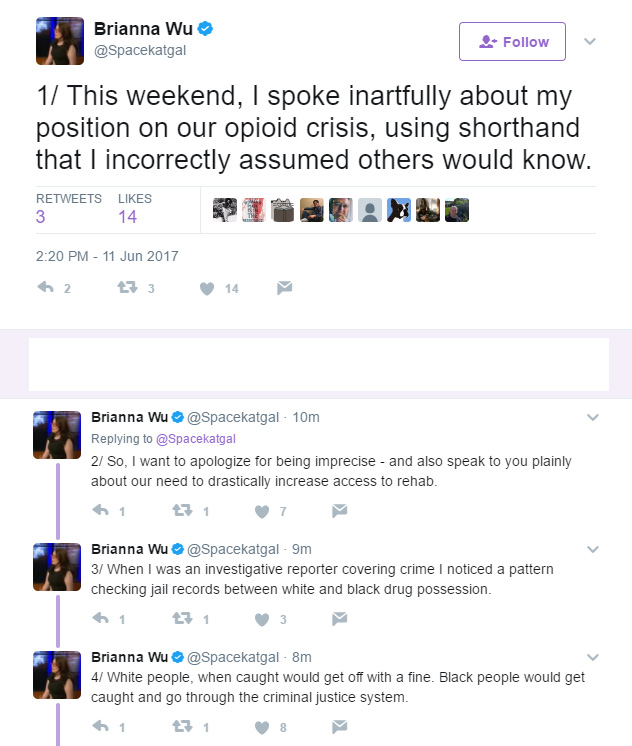This screenshot has height=746, width=632.
Task: Expand options chevron next to Follow button
Action: [590, 41]
